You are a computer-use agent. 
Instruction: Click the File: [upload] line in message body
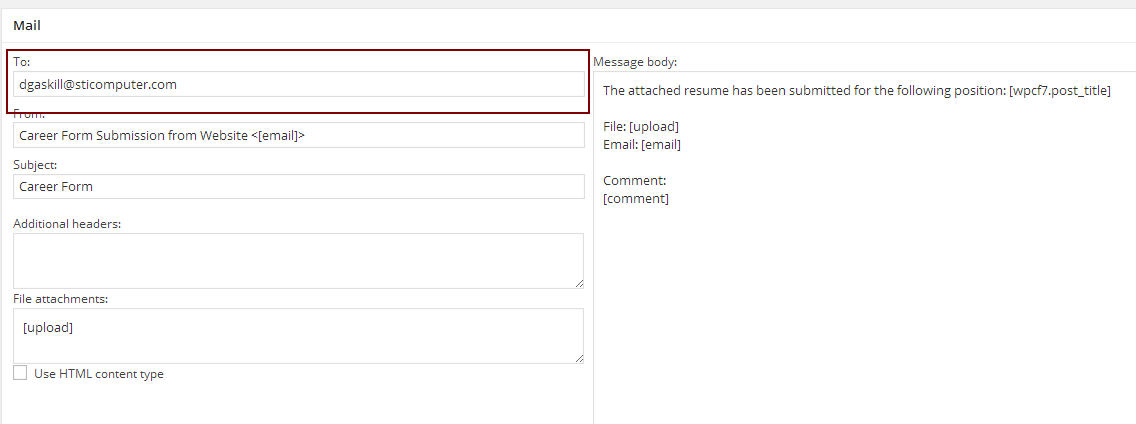click(641, 127)
